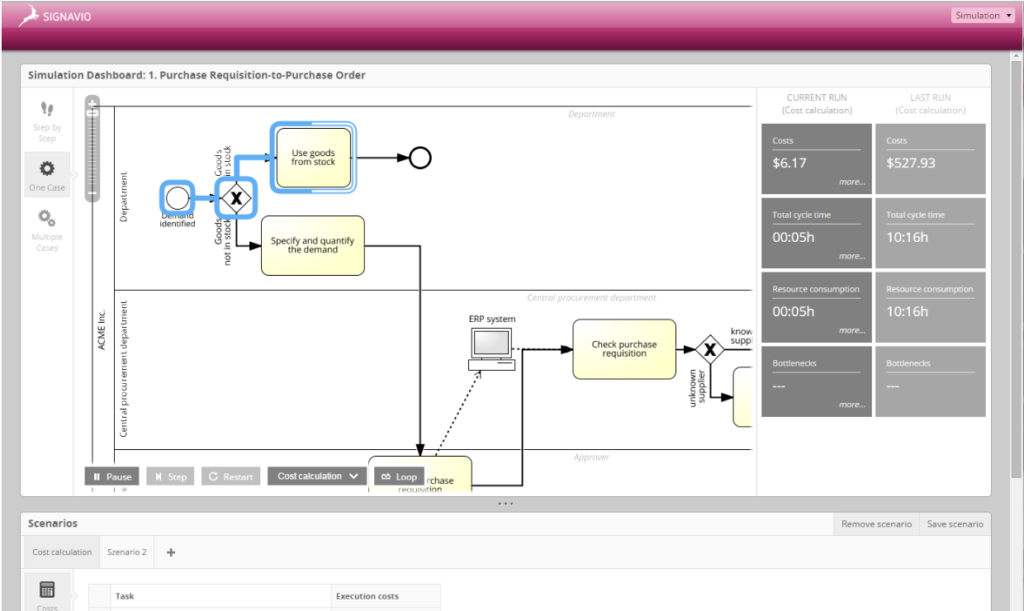
Task: Click last run Costs value $527.93
Action: tap(910, 163)
